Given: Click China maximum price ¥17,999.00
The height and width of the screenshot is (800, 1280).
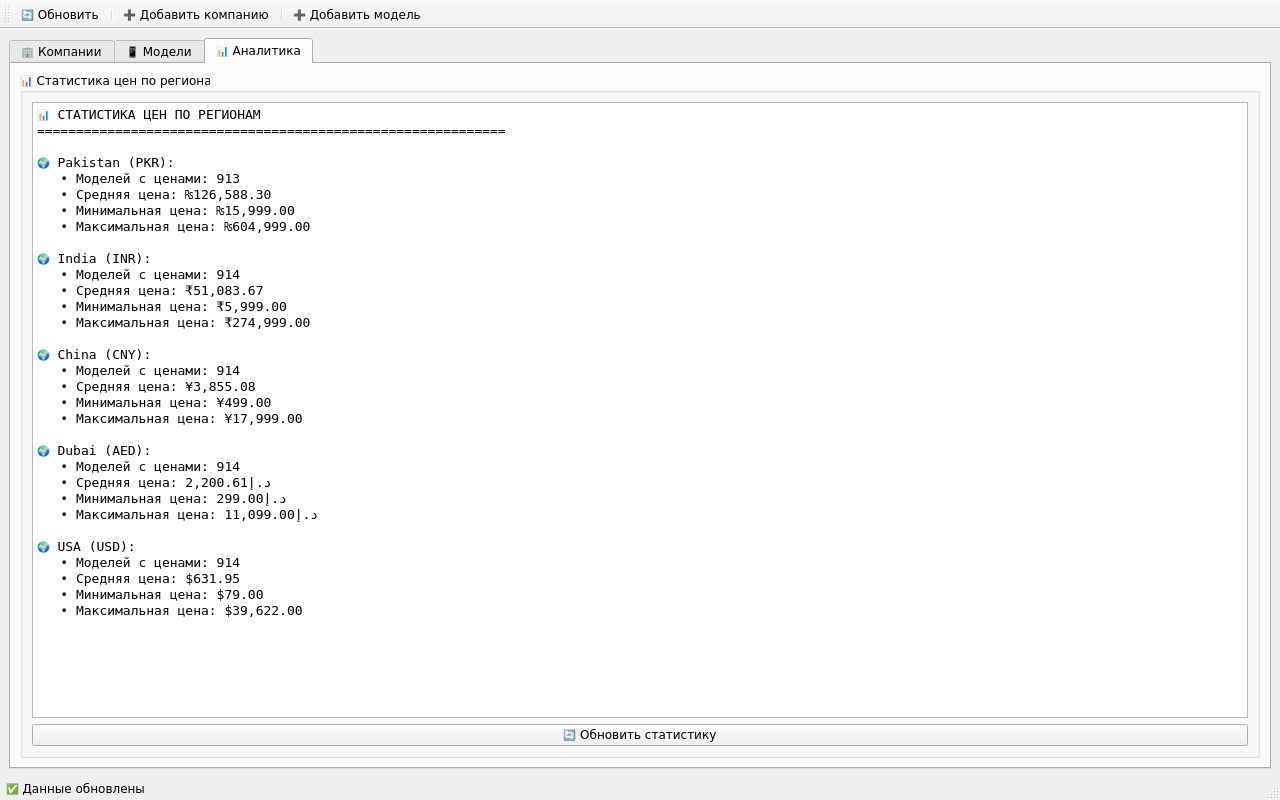Looking at the screenshot, I should point(263,419).
